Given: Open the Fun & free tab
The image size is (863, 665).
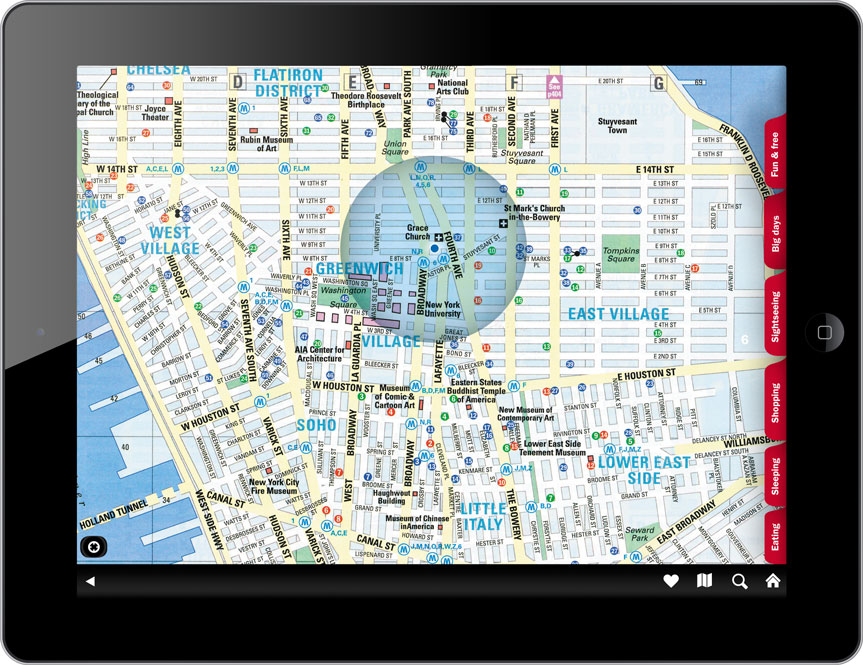Looking at the screenshot, I should pyautogui.click(x=775, y=154).
